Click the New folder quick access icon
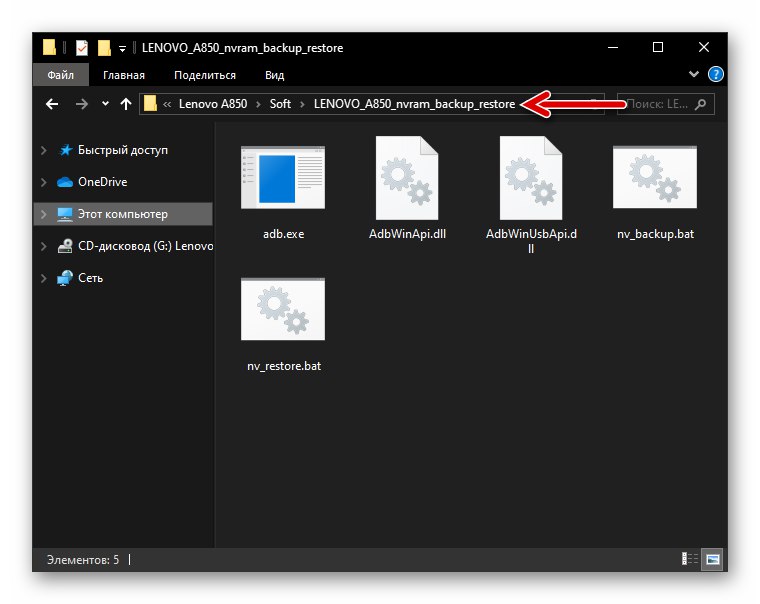Screen dimensions: 760x604 click(x=104, y=48)
